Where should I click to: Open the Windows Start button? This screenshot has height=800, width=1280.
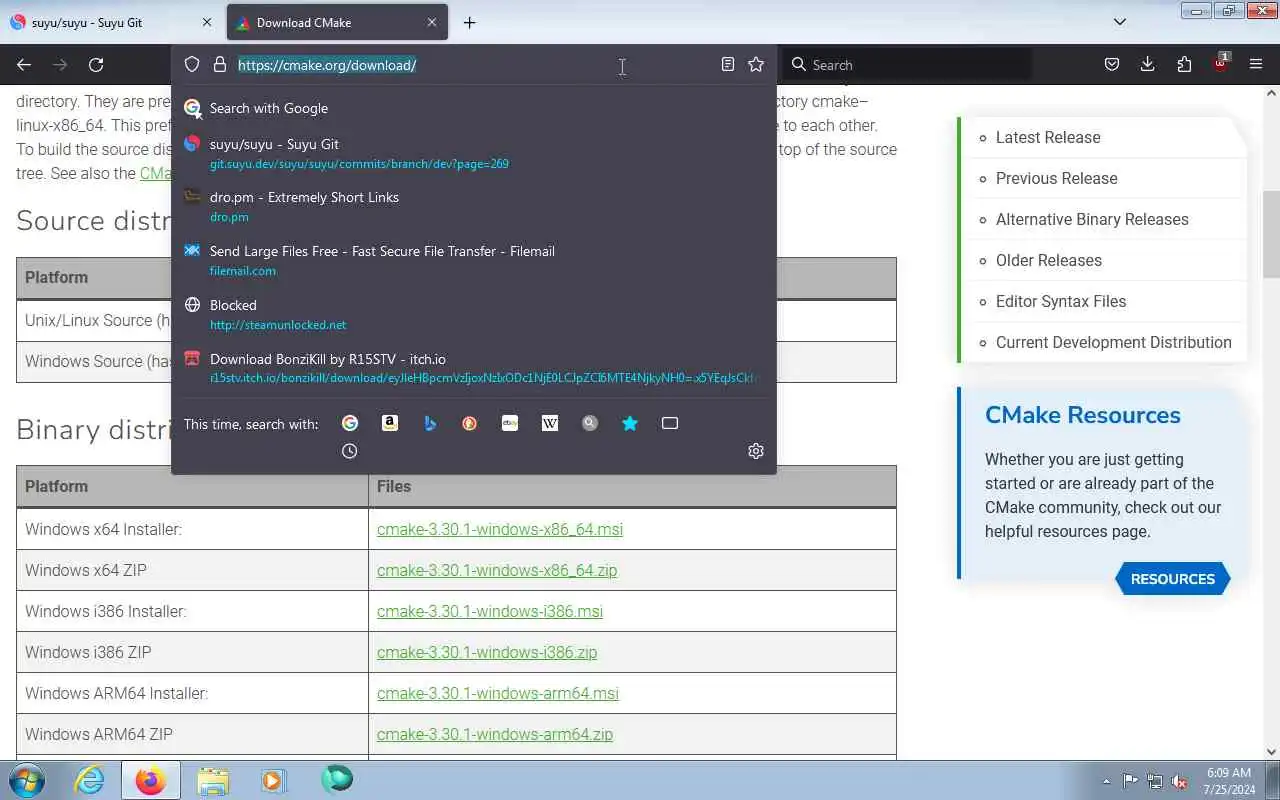coord(27,779)
